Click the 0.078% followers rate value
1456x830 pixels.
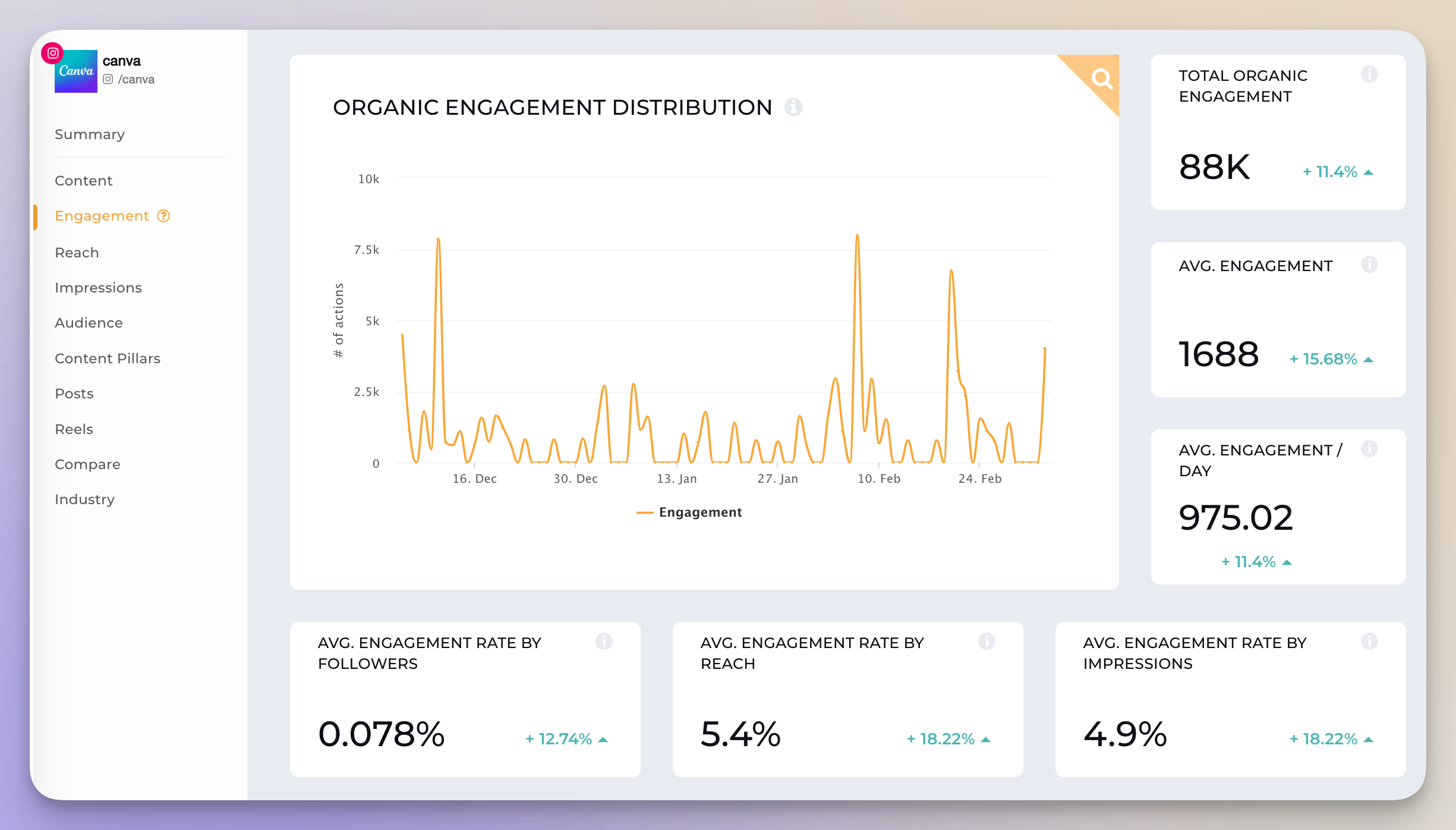tap(381, 734)
